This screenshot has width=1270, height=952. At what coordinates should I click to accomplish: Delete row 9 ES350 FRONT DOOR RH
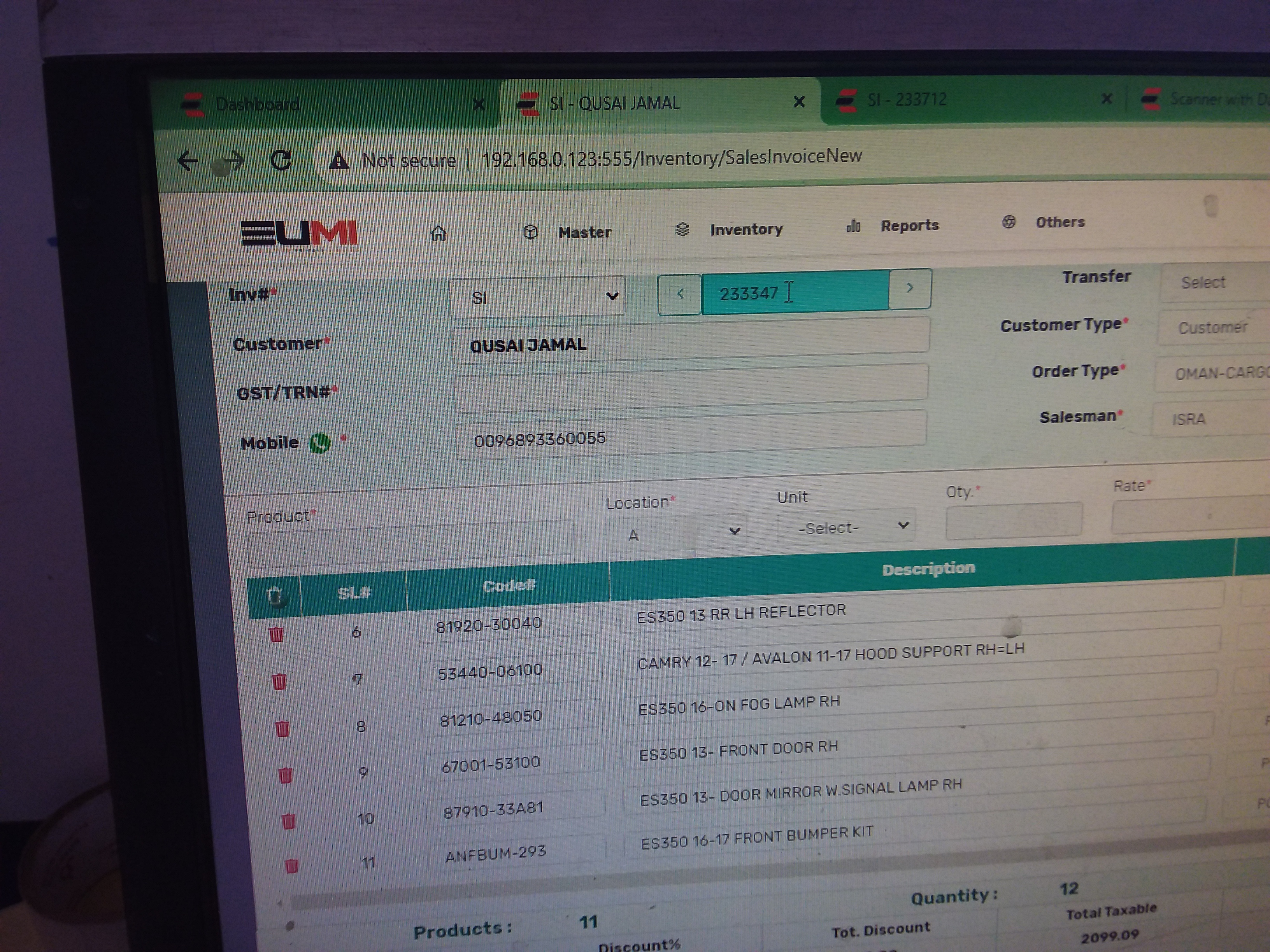coord(285,775)
